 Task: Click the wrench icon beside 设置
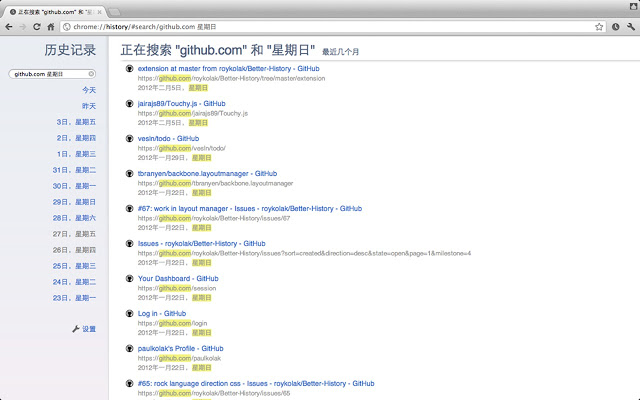[x=76, y=329]
